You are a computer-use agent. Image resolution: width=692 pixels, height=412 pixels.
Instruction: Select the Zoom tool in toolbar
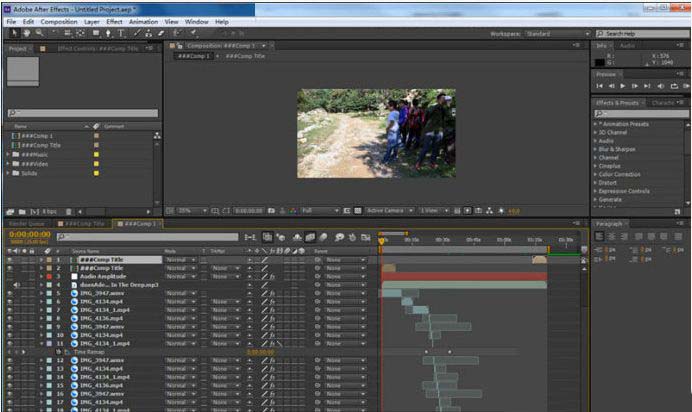pos(37,33)
